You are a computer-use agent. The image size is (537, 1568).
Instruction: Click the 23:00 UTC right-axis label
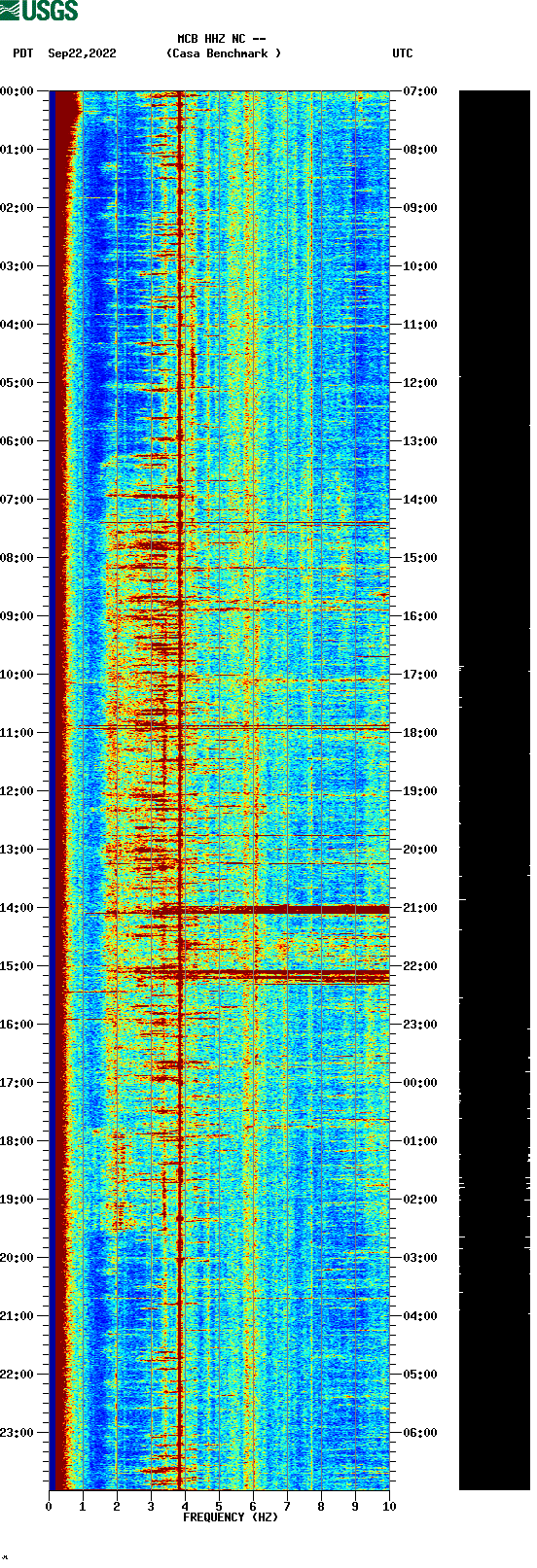(420, 1025)
